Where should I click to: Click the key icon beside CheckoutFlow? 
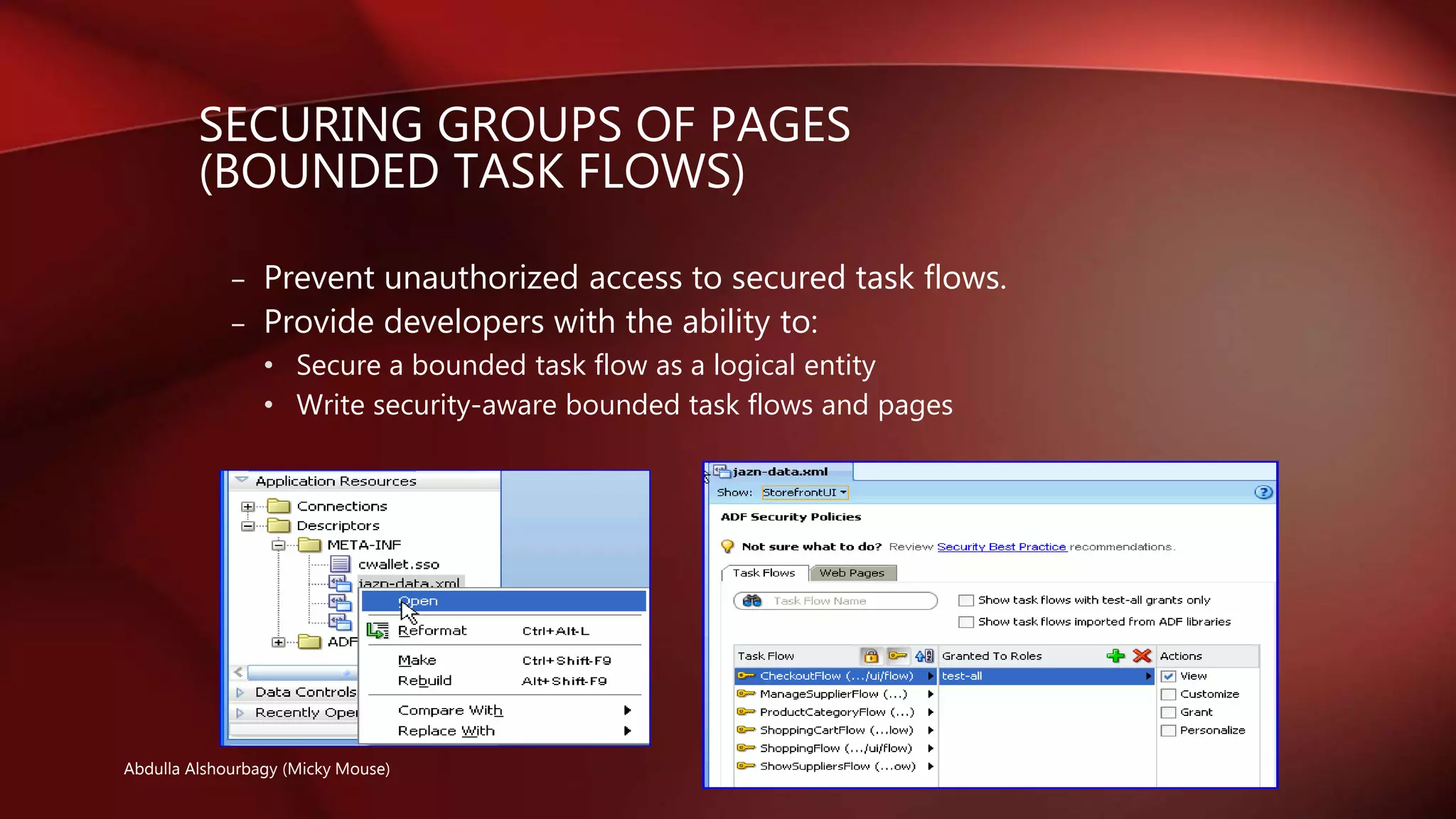(746, 676)
